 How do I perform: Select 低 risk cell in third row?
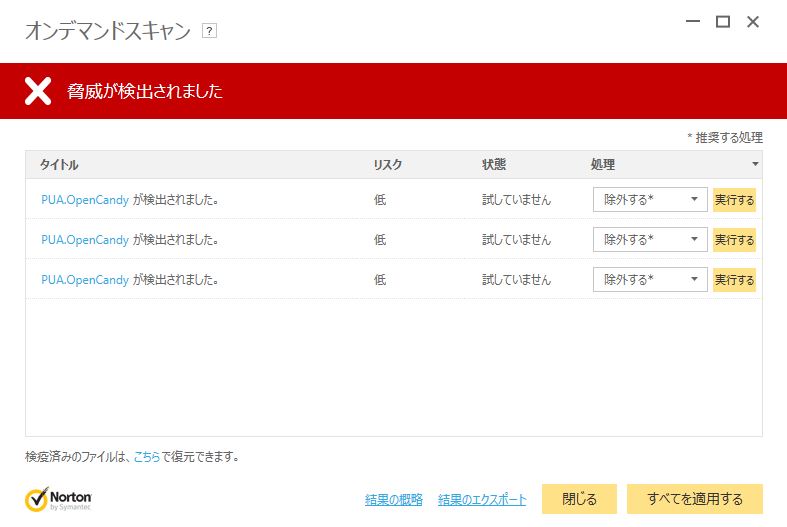[x=380, y=280]
